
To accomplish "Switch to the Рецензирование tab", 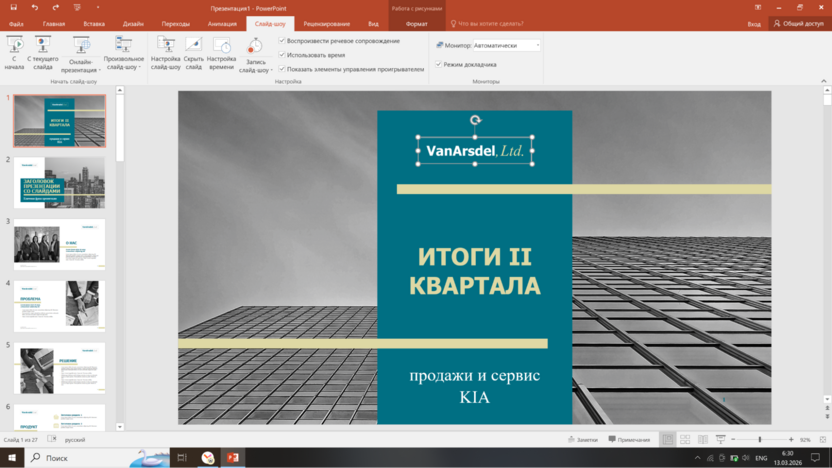I will (x=326, y=24).
